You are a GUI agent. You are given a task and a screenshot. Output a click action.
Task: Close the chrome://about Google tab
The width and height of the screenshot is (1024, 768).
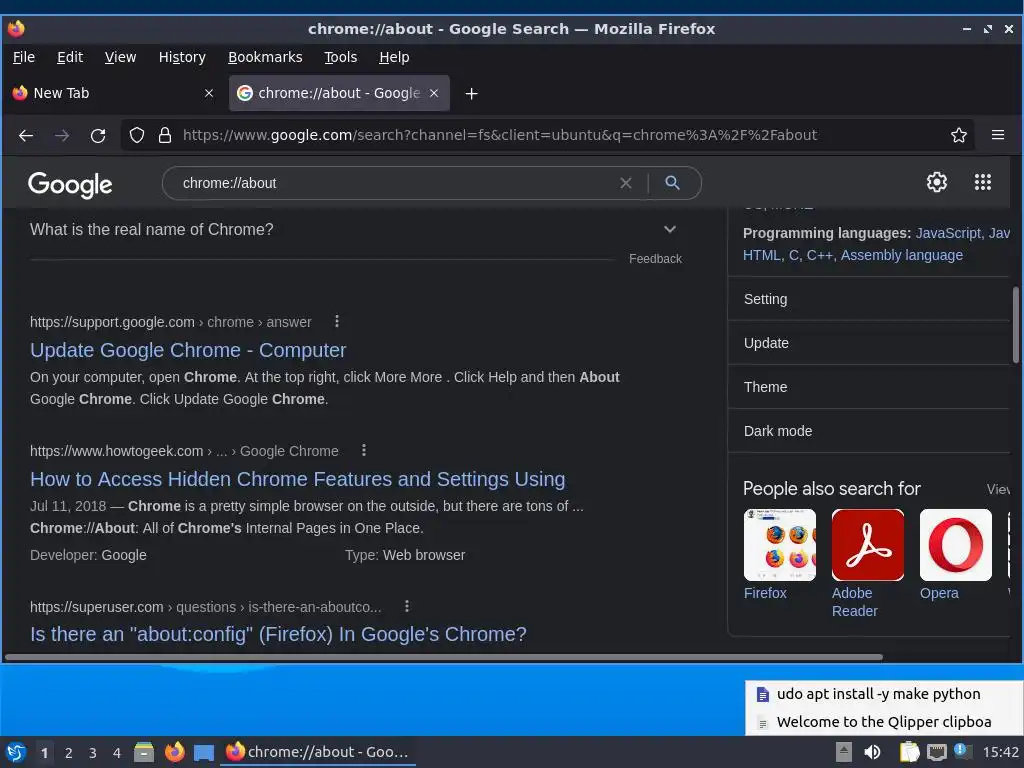point(434,93)
